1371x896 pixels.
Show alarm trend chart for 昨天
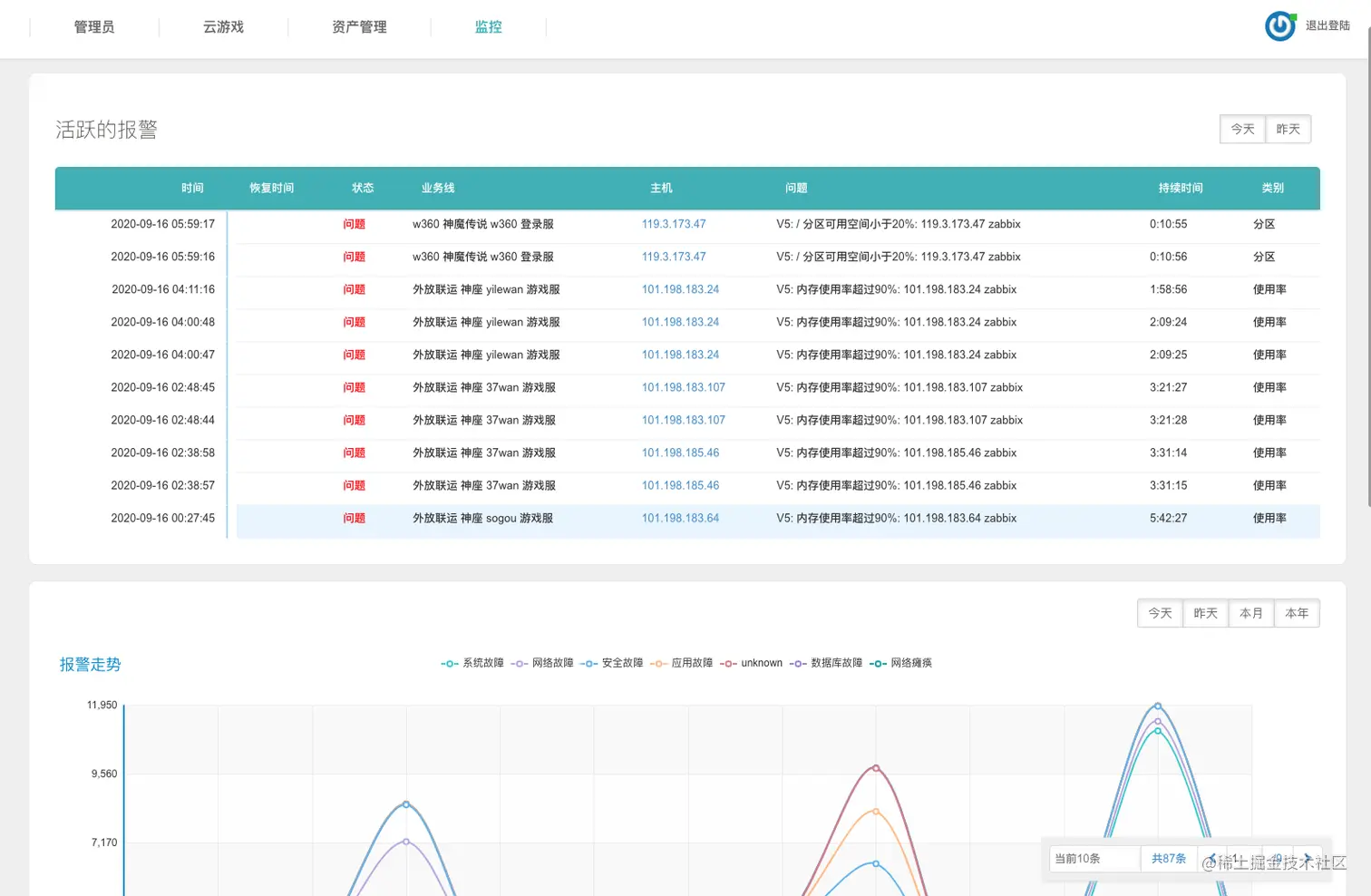[x=1206, y=613]
